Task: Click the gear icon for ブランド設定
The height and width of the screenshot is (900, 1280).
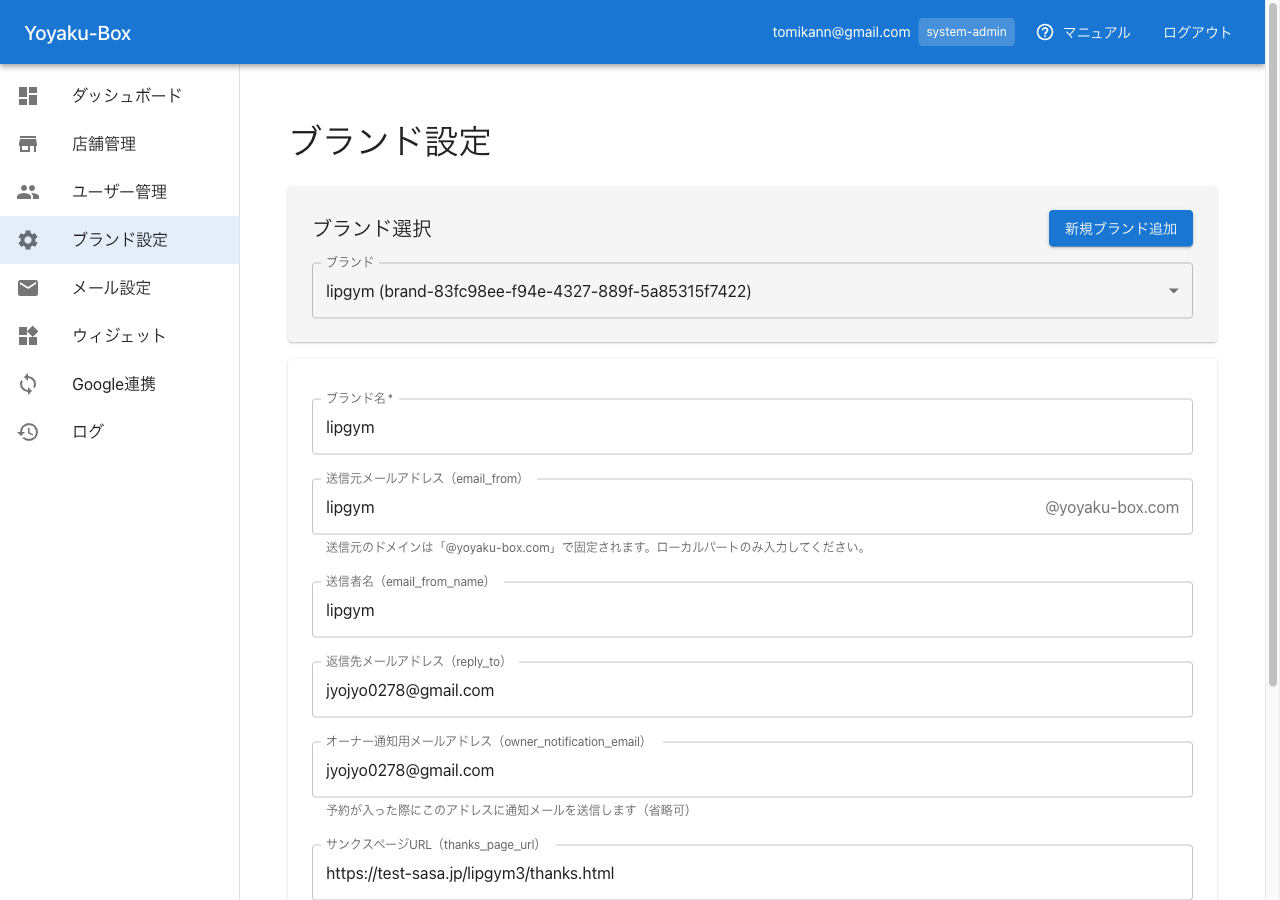Action: click(28, 240)
